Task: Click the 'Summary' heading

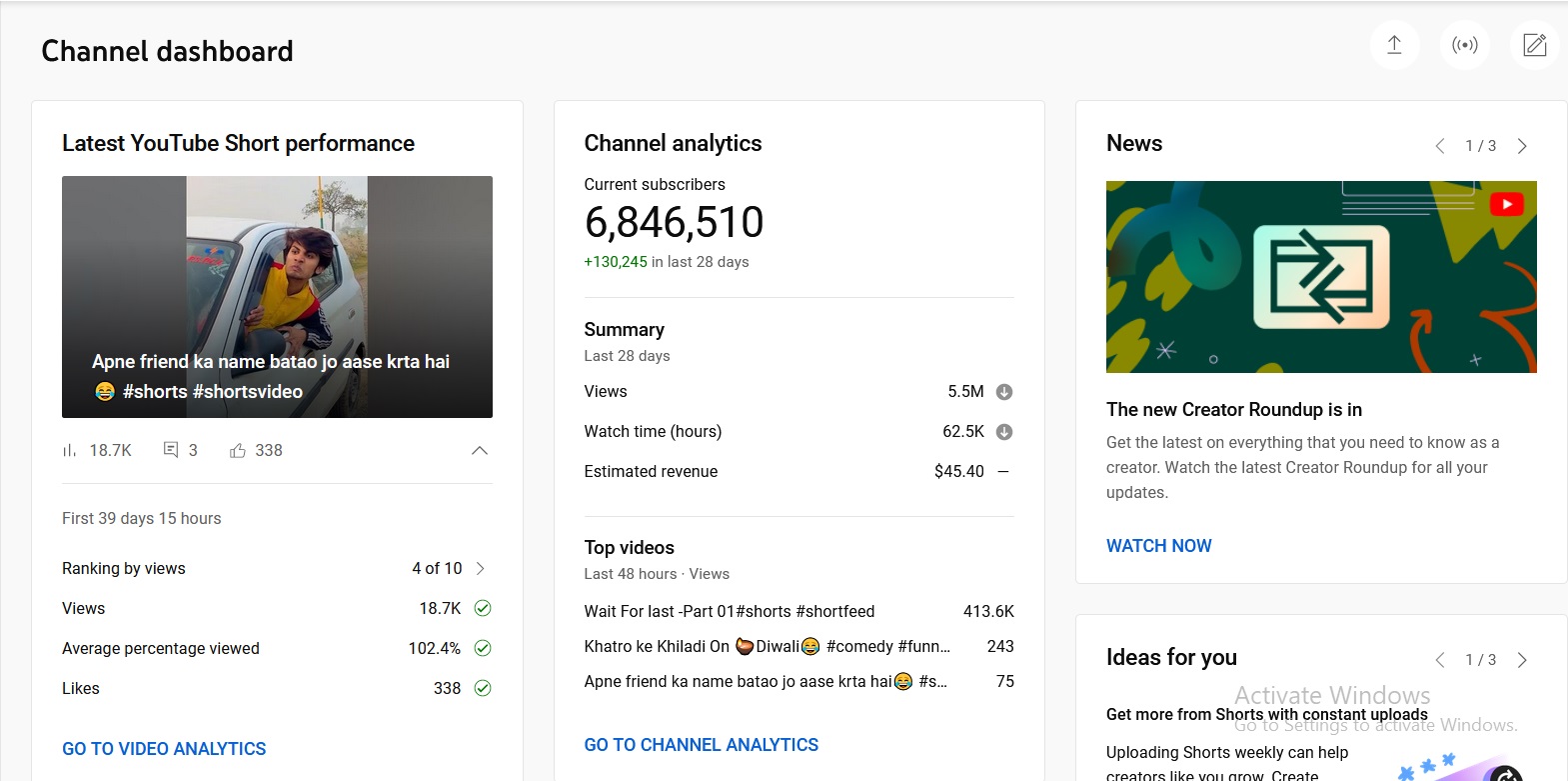Action: coord(625,330)
